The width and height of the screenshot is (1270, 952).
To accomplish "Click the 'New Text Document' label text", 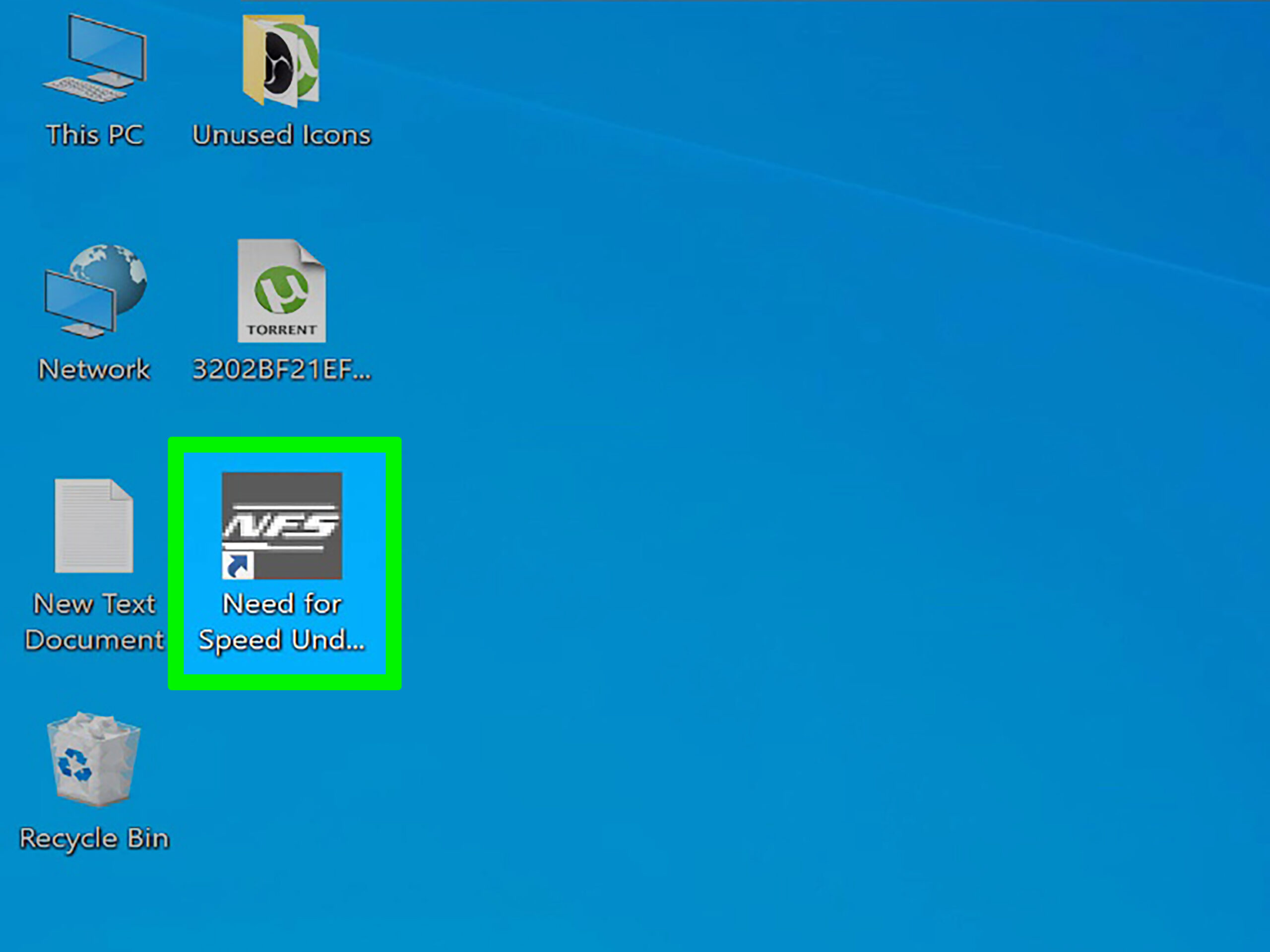I will (94, 622).
